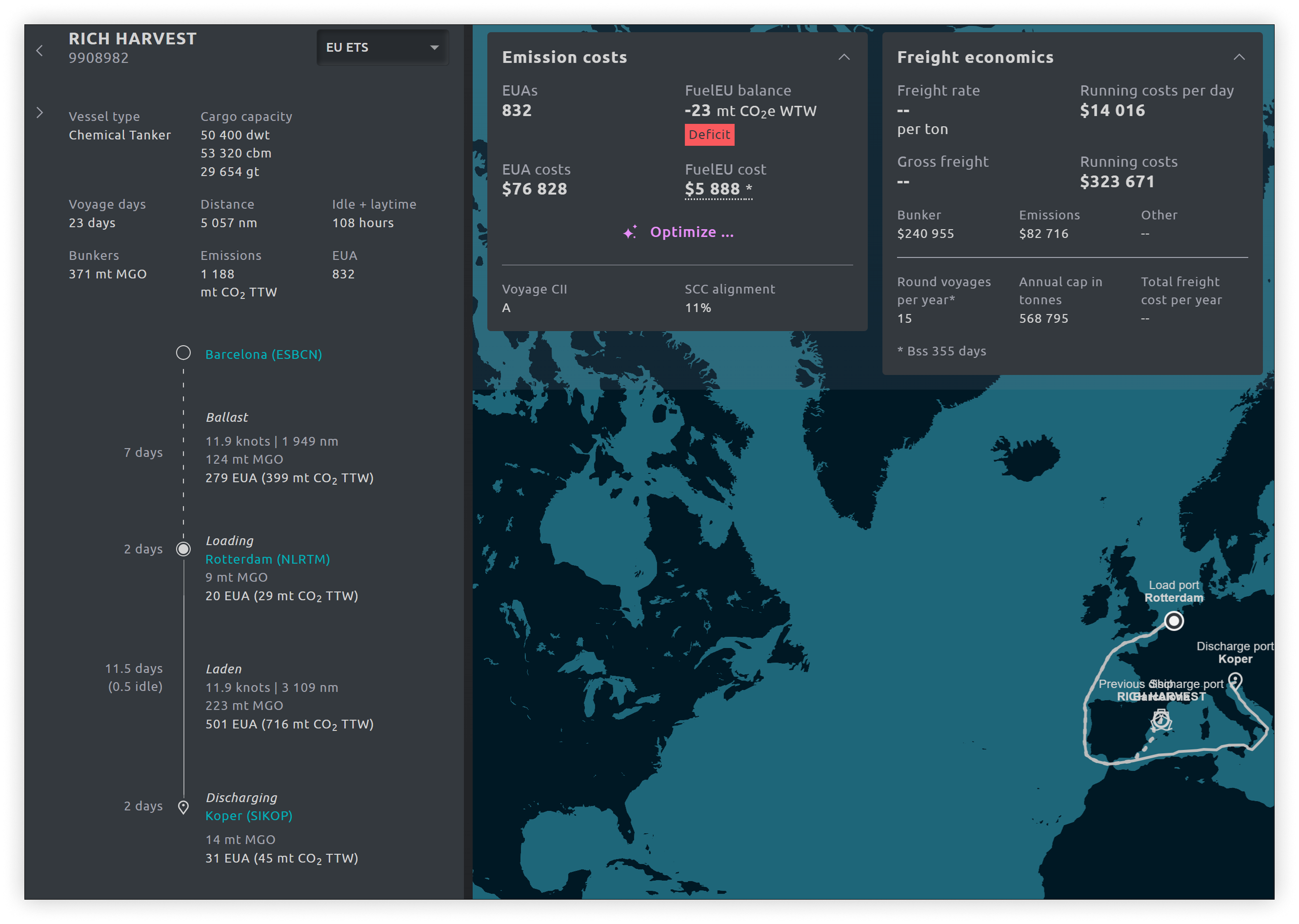Open the Barcelona (ESBCN) port link
This screenshot has height=924, width=1299.
(263, 354)
